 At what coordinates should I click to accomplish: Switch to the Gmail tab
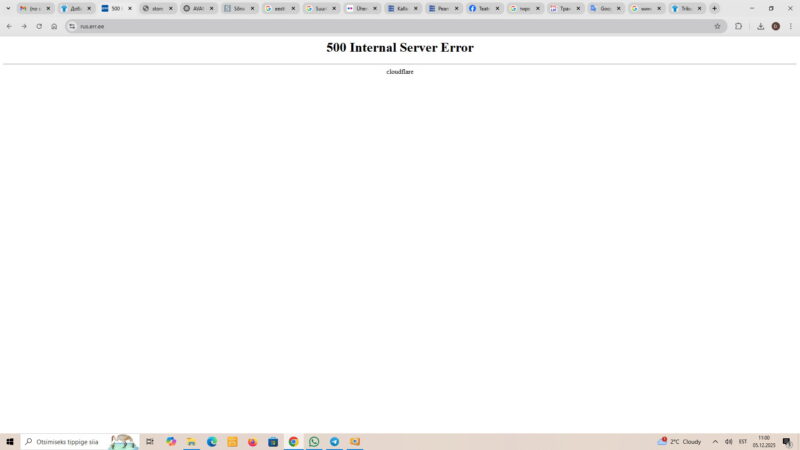30,8
